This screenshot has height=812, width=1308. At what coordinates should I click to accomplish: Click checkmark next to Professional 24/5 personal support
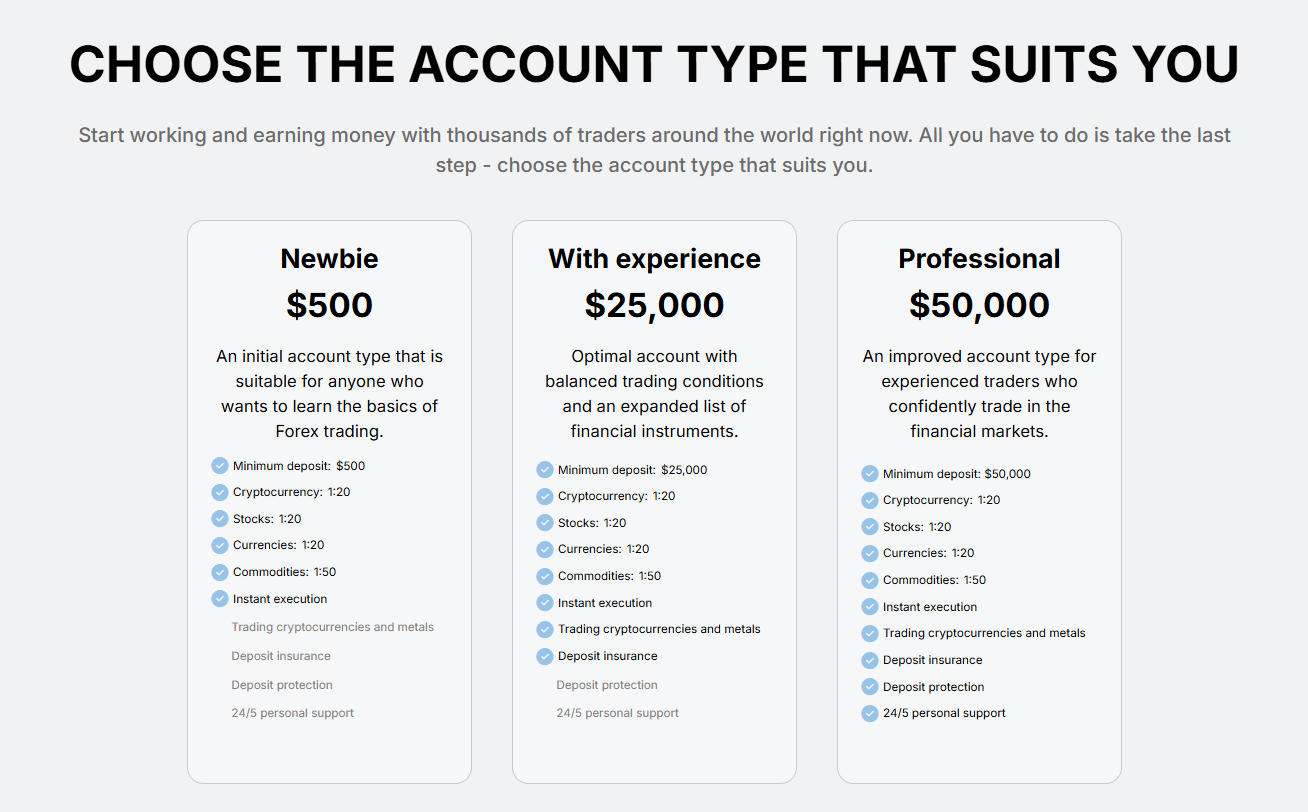point(870,713)
